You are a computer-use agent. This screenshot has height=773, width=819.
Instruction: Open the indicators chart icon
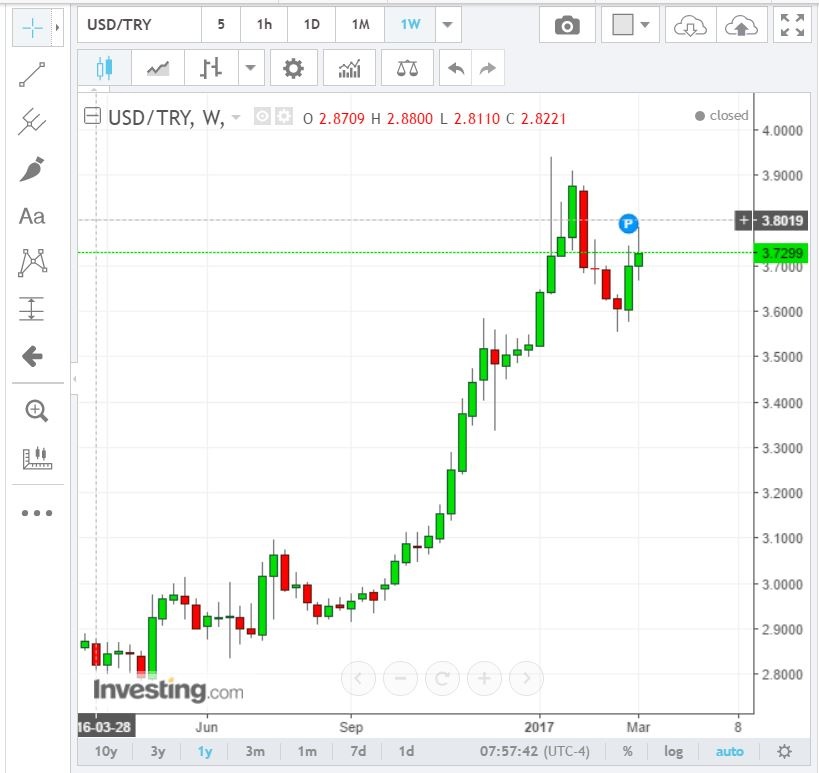[349, 69]
